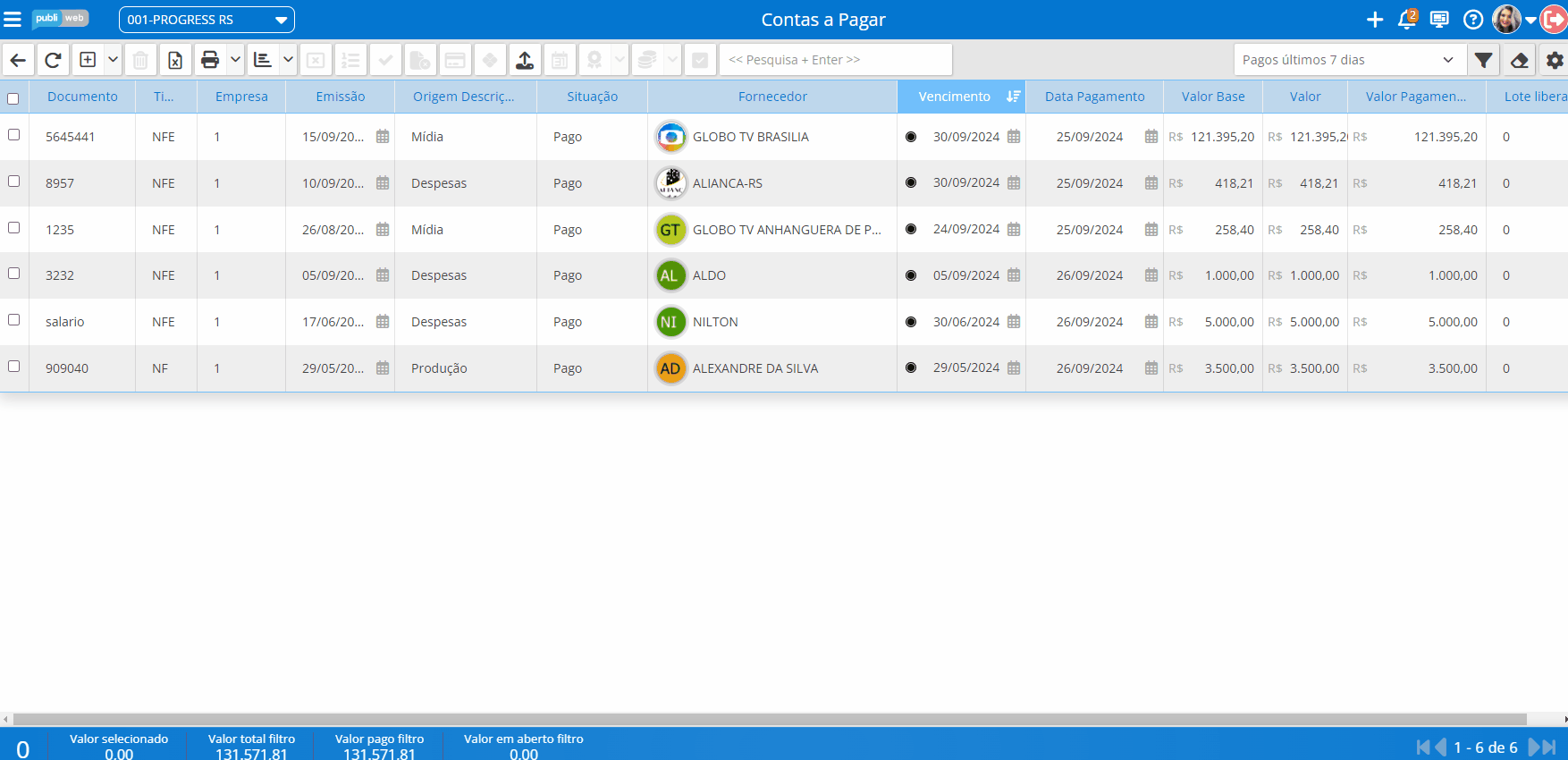Clear filters with the eraser icon
Viewport: 1568px width, 760px height.
coord(1519,60)
